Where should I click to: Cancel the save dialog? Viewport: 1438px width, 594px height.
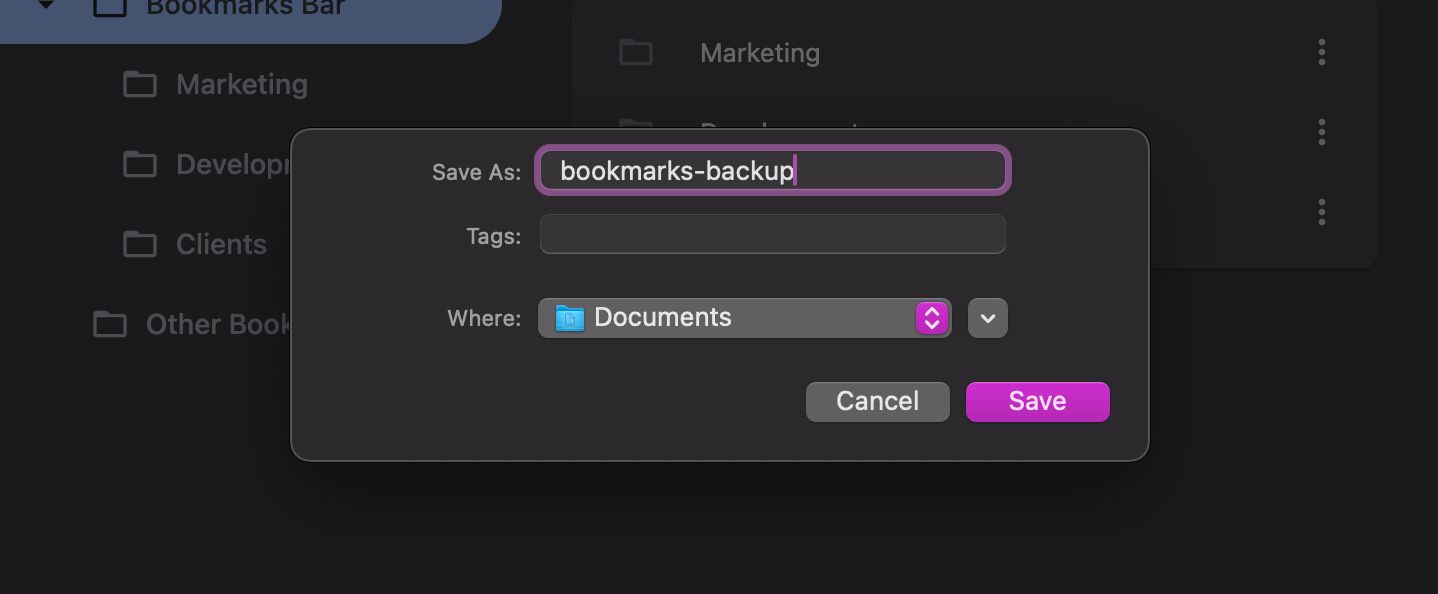coord(877,401)
